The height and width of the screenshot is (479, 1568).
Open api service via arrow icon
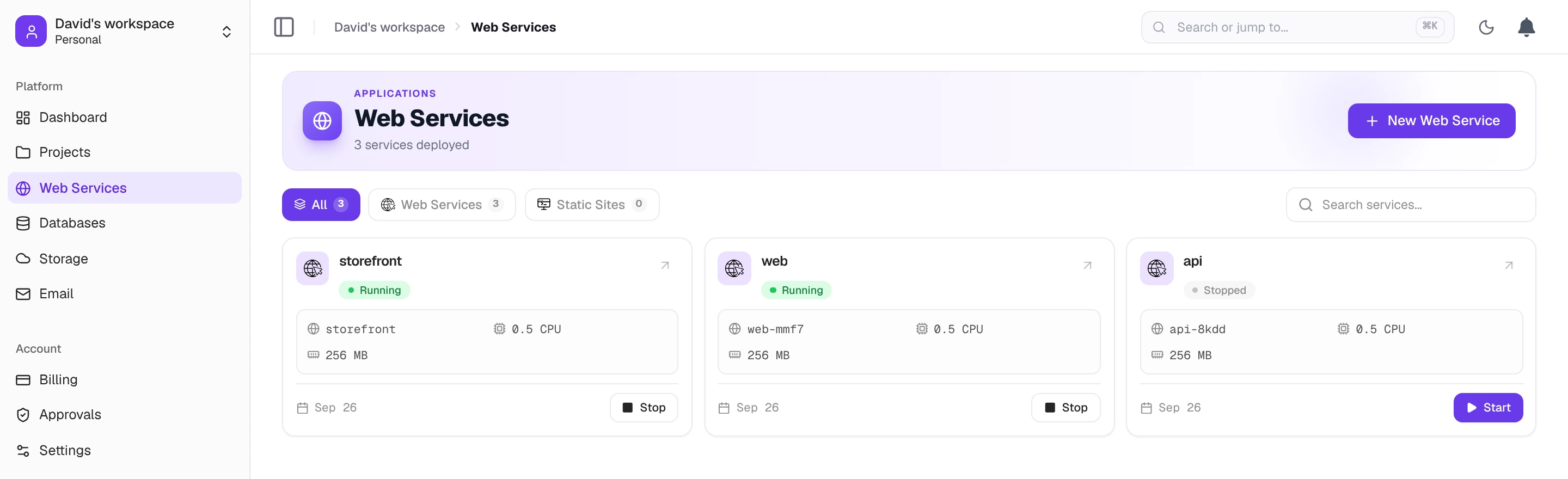coord(1508,266)
